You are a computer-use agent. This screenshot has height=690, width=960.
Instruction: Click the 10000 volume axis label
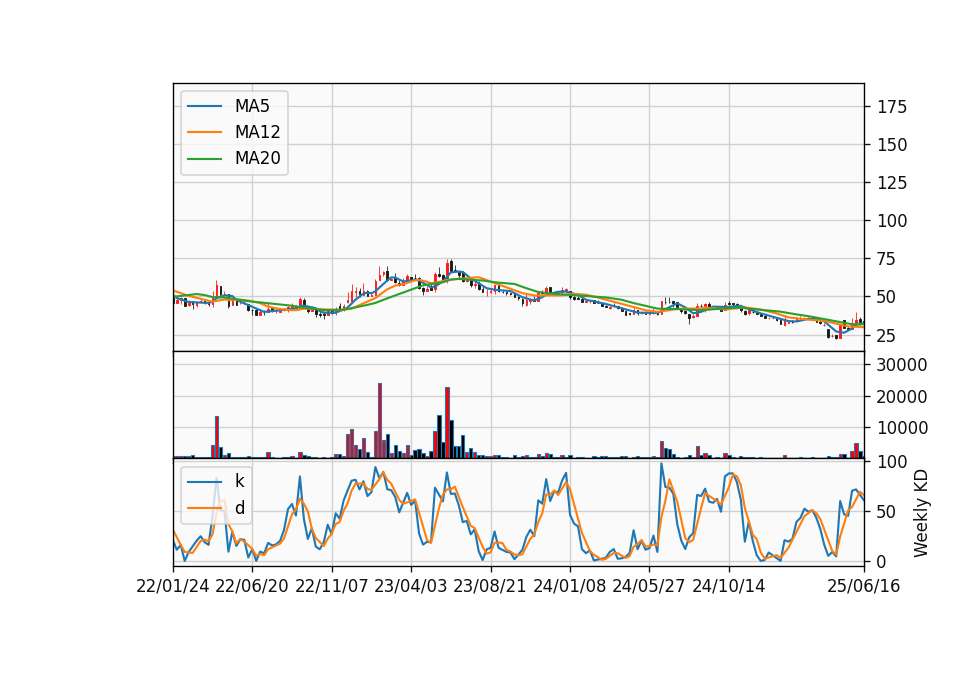pos(902,428)
